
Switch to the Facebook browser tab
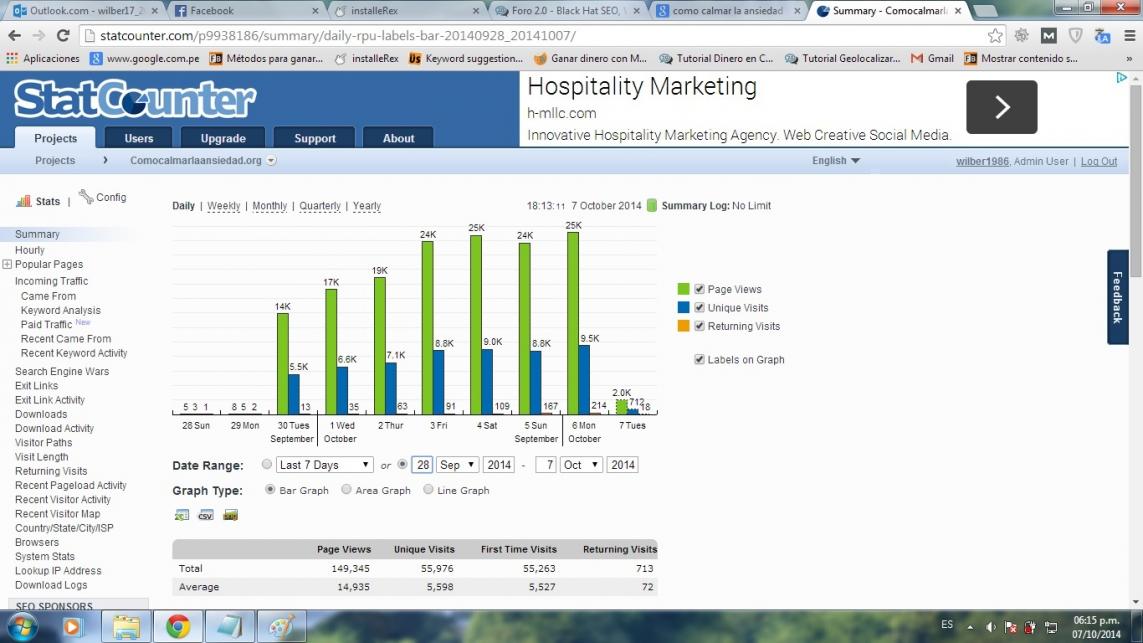[x=245, y=11]
